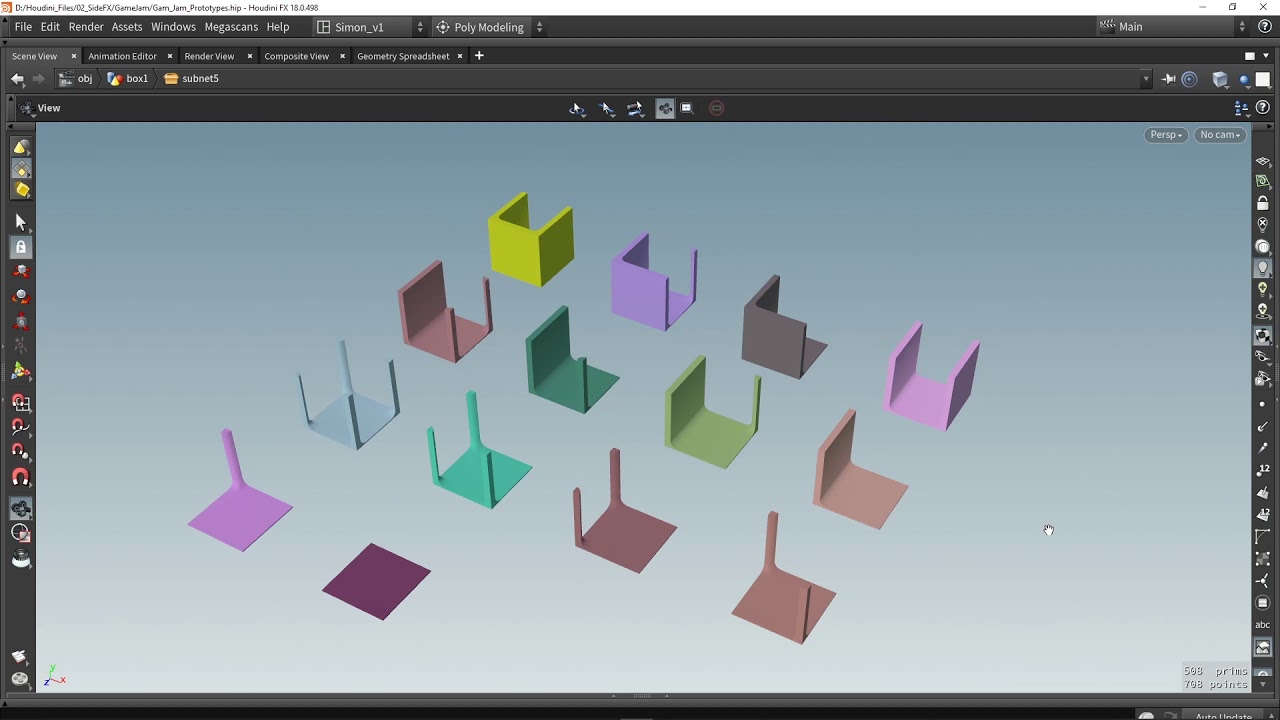
Task: Open the Simon_v1 desktop selector dropdown
Action: [370, 27]
